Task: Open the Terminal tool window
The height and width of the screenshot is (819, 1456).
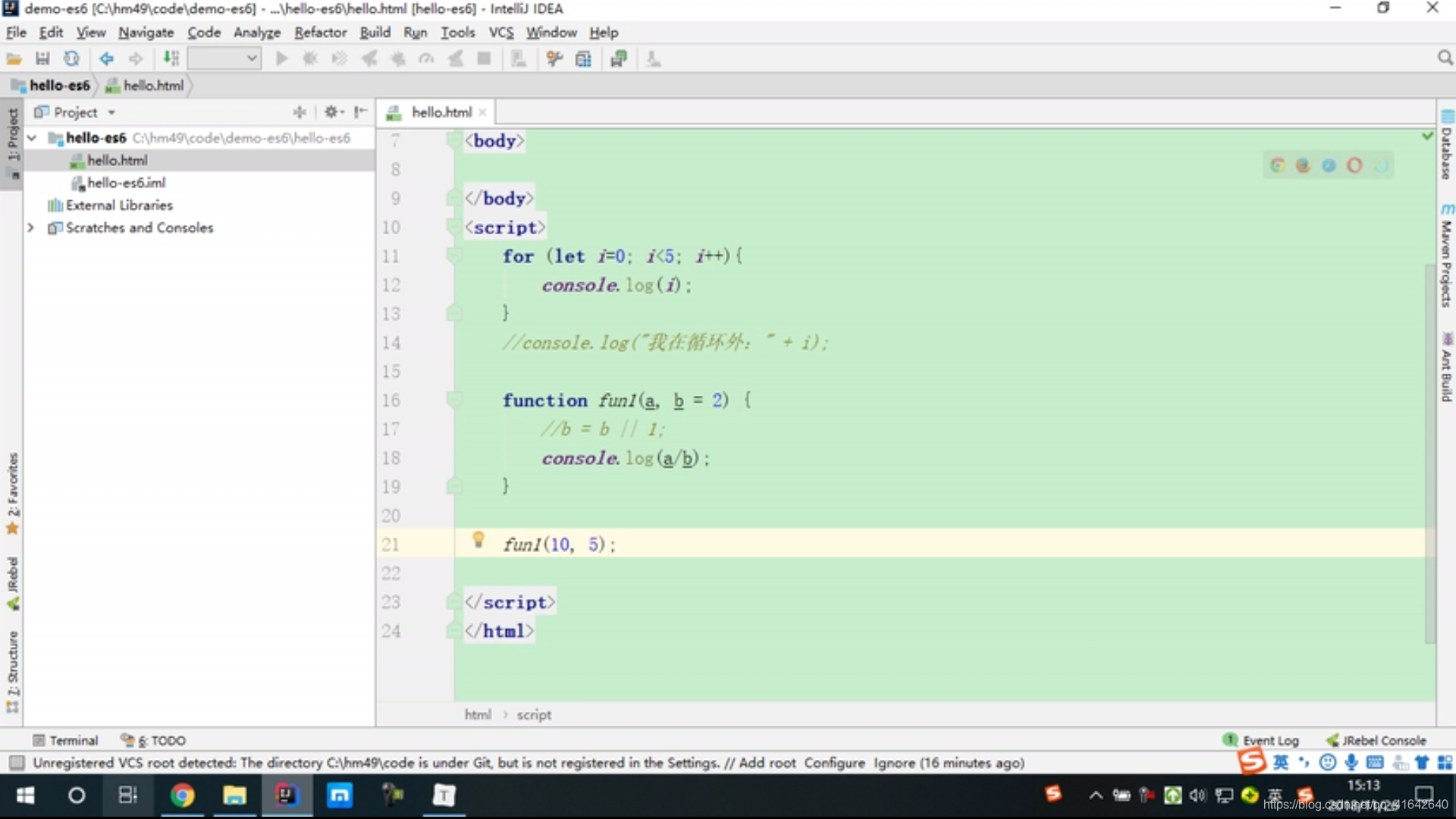Action: pyautogui.click(x=66, y=740)
